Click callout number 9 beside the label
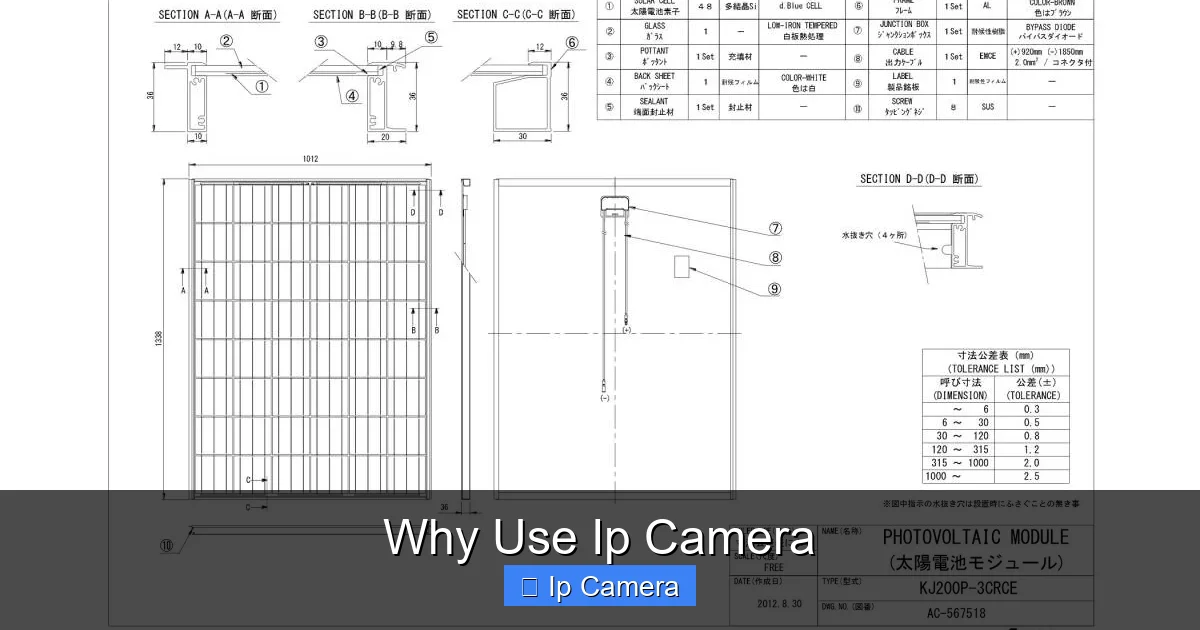Viewport: 1200px width, 630px height. point(775,289)
